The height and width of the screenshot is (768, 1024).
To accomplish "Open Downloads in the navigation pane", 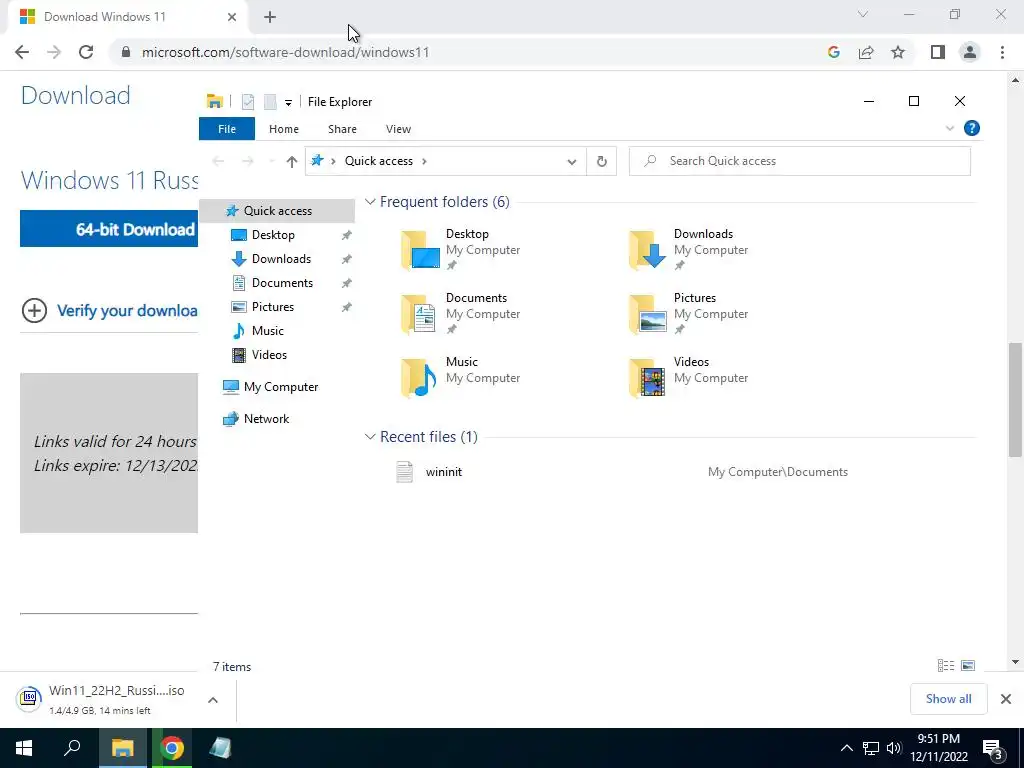I will (281, 259).
